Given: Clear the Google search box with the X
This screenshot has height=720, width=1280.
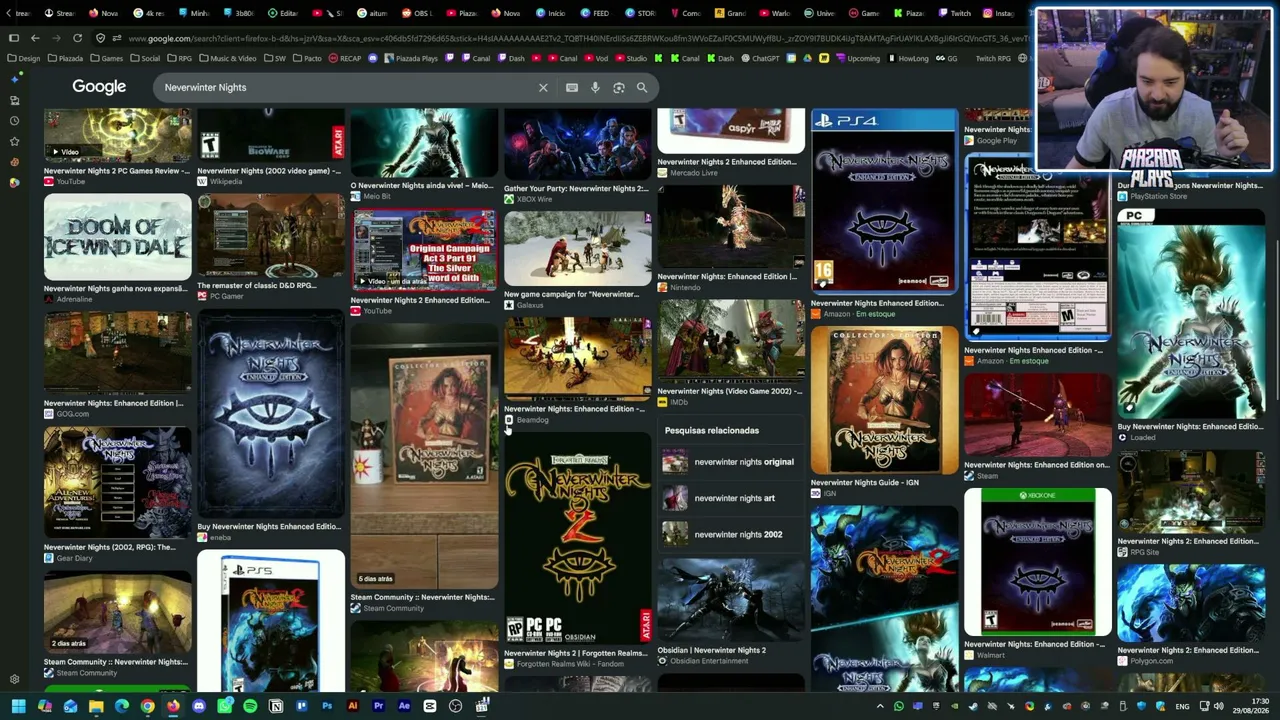Looking at the screenshot, I should point(543,88).
